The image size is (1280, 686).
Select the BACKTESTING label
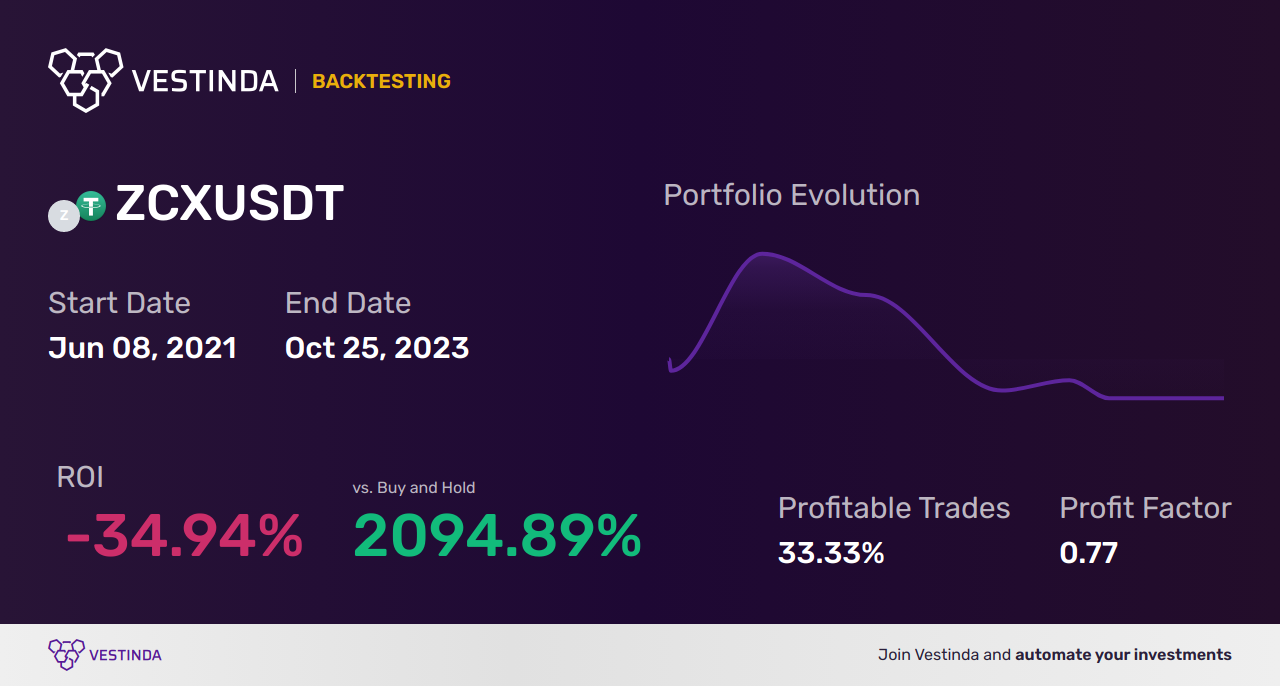(x=381, y=82)
